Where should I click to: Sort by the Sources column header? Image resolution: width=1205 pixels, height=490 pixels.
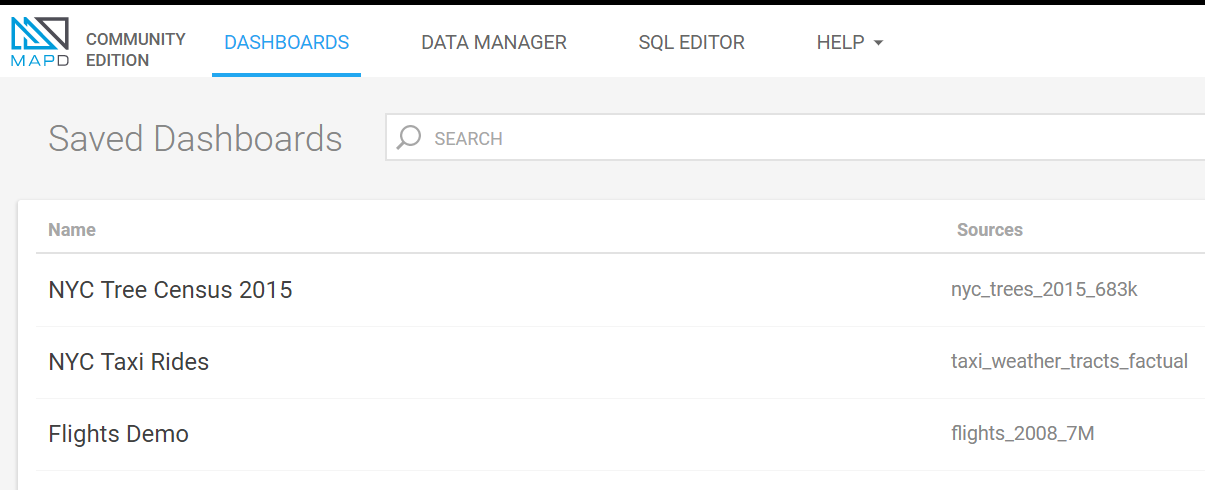[989, 230]
